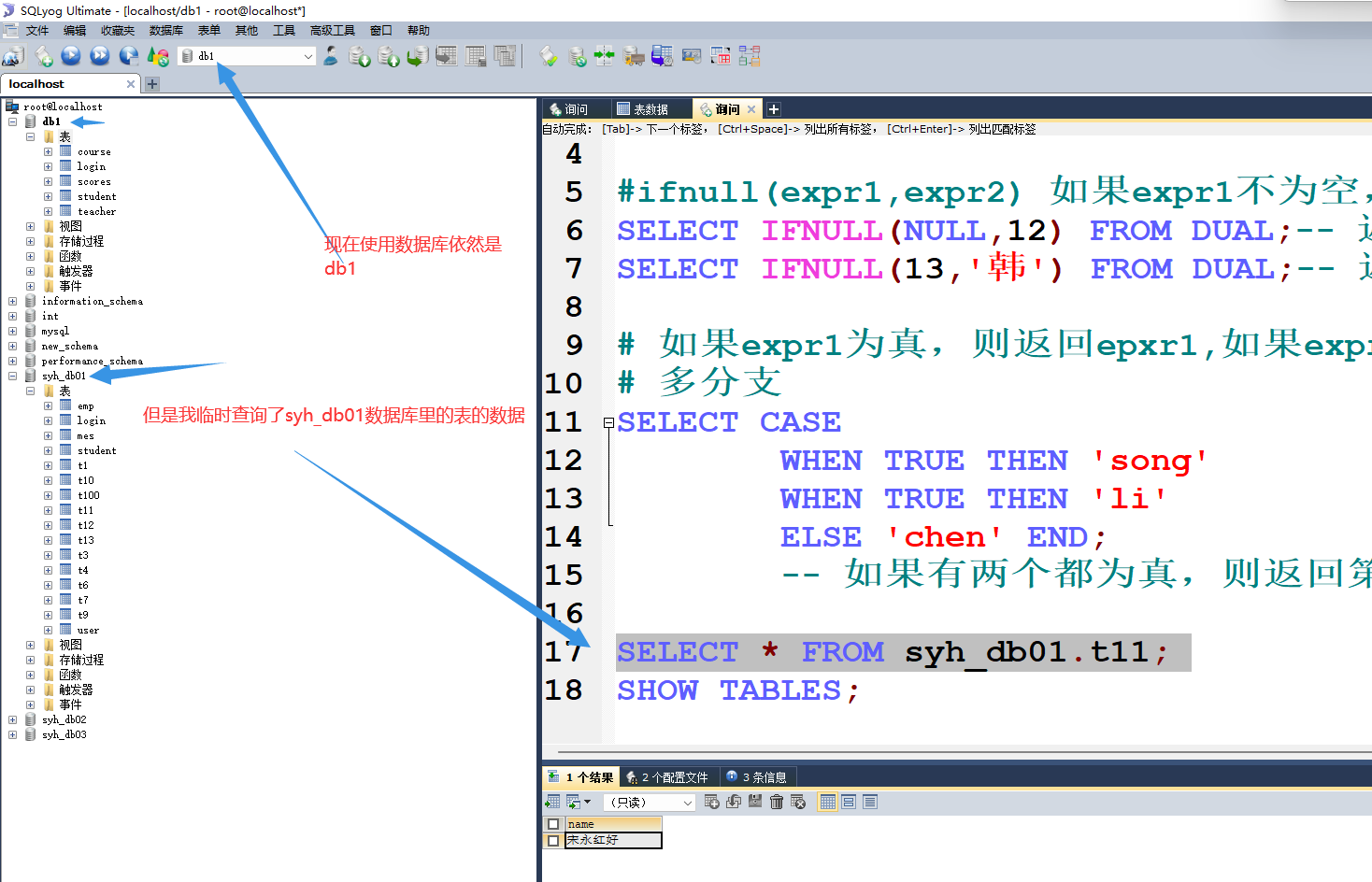
Task: Open the scheduled backup icon
Action: click(x=663, y=56)
